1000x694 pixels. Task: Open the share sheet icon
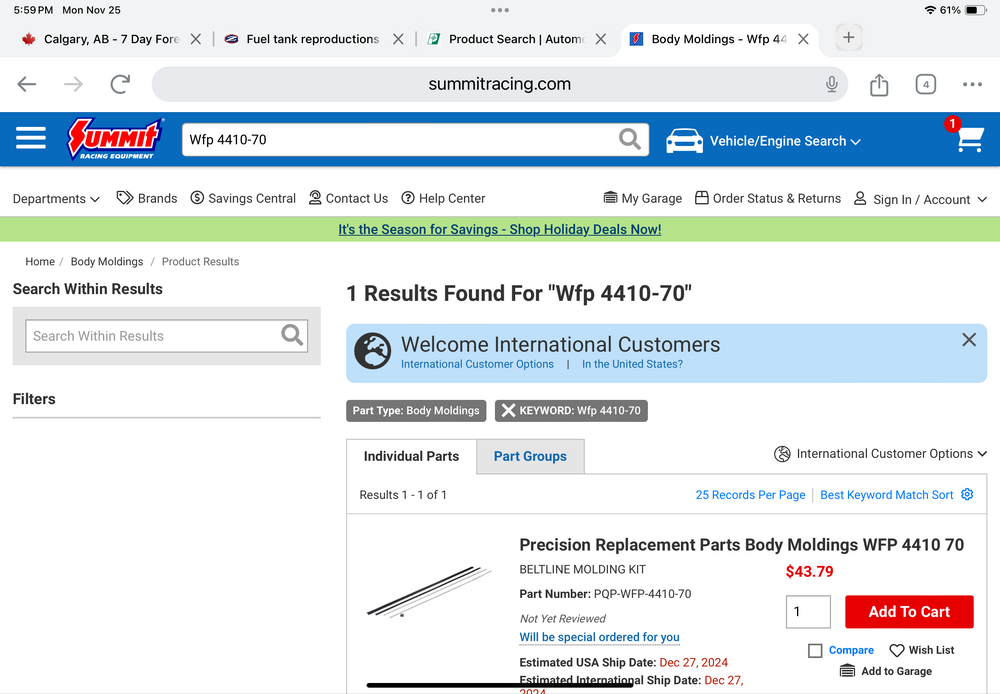point(879,84)
